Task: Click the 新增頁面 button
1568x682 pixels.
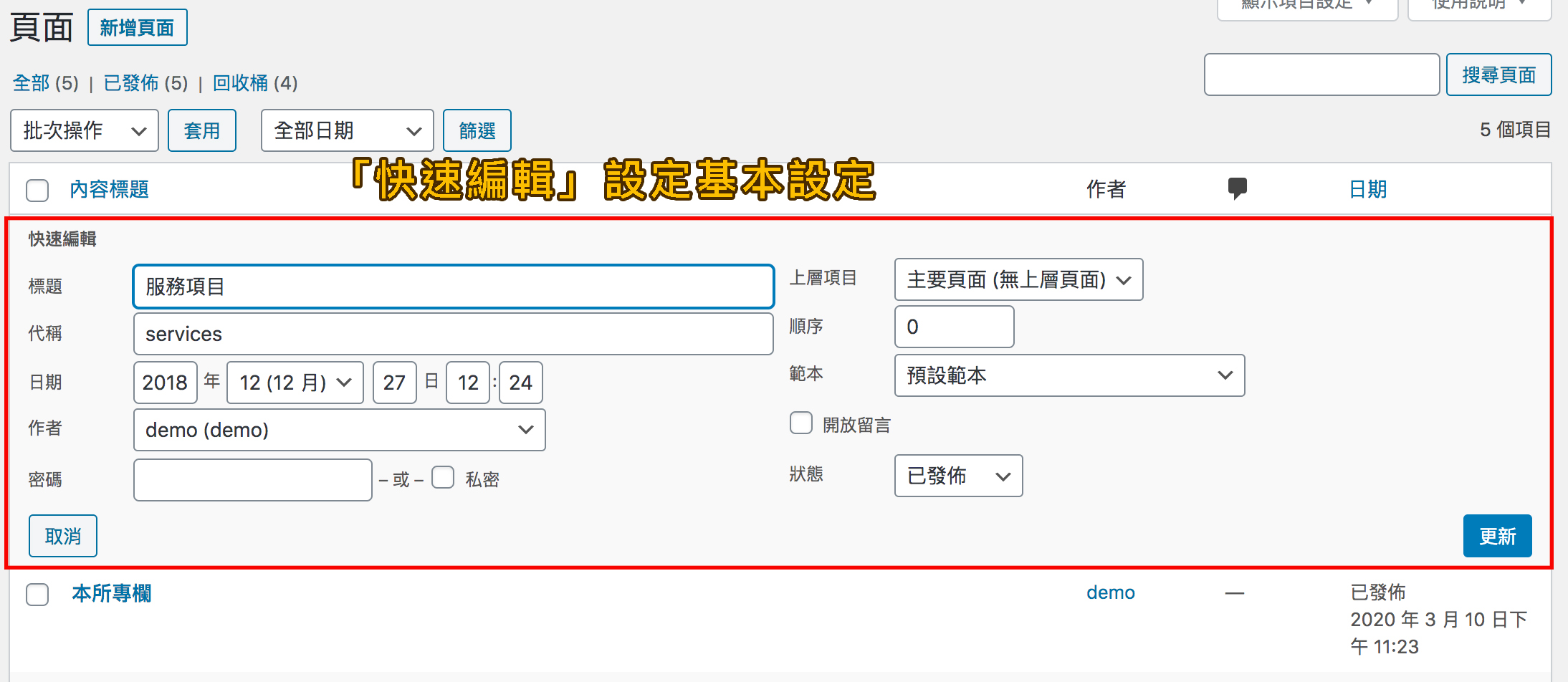Action: point(137,27)
